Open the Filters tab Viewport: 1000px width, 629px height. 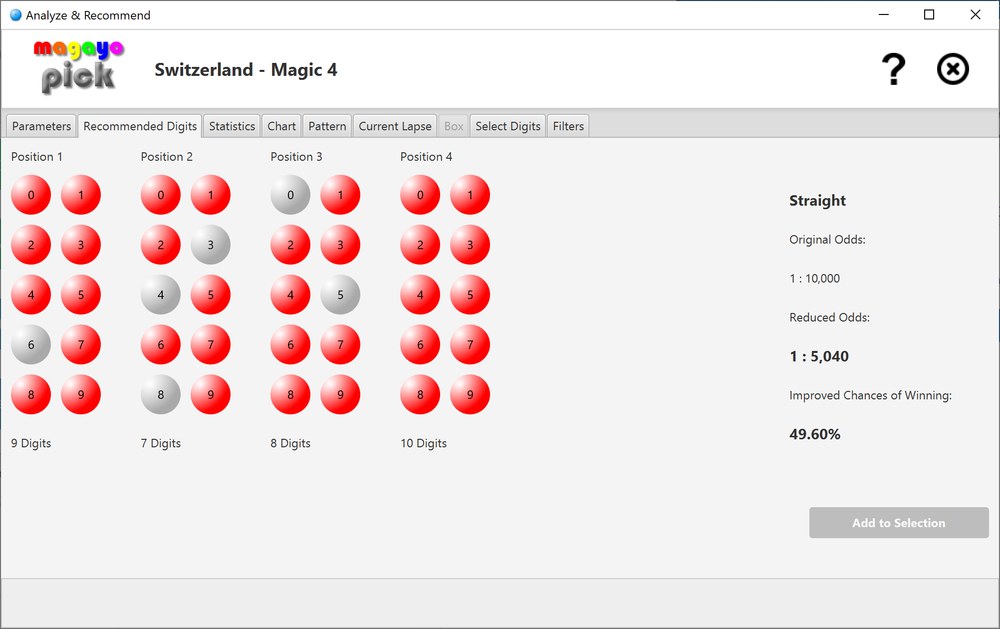pos(568,125)
